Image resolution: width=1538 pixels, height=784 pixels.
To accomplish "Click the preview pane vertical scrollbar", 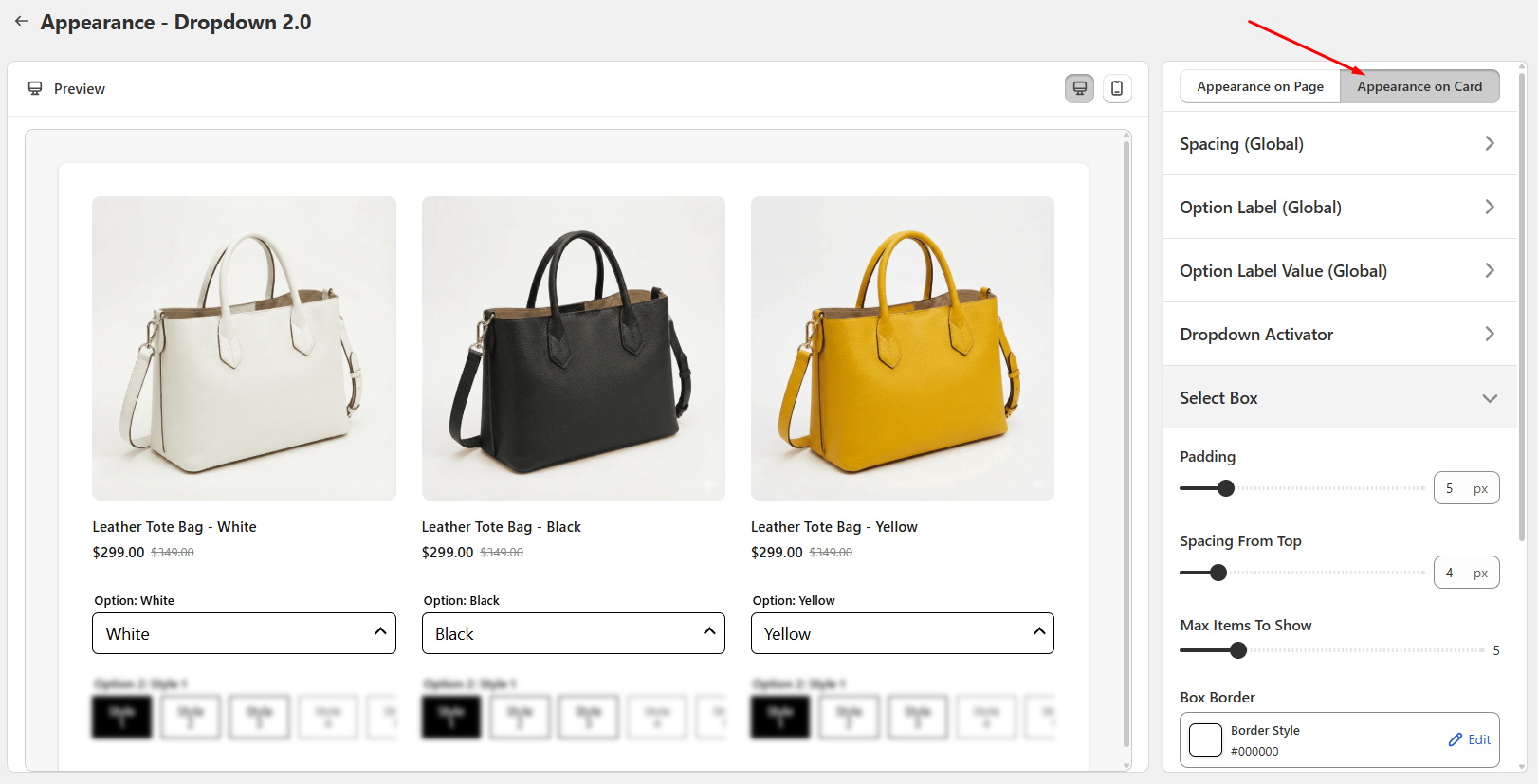I will (1126, 443).
